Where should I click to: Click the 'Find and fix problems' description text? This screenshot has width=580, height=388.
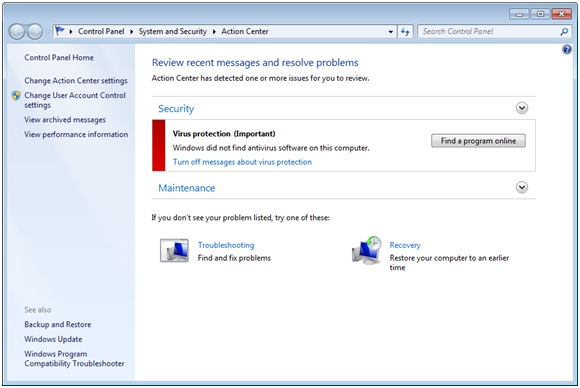[x=234, y=258]
